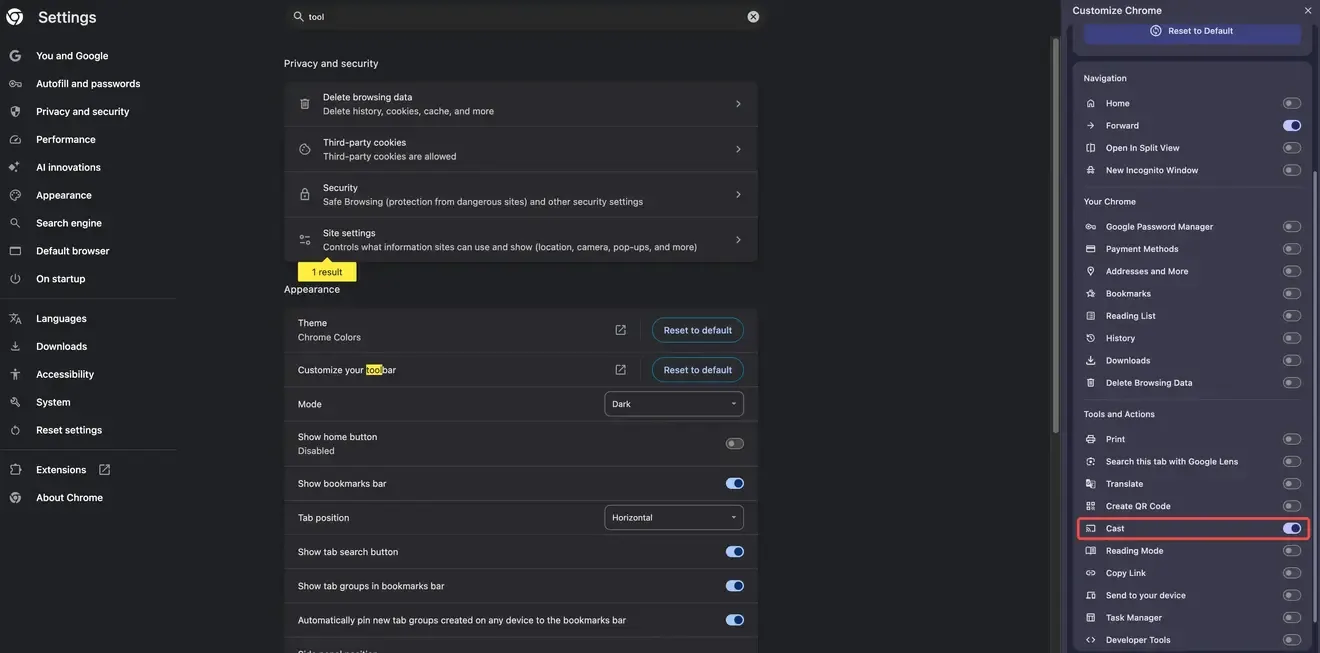Open On startup settings

pyautogui.click(x=61, y=279)
